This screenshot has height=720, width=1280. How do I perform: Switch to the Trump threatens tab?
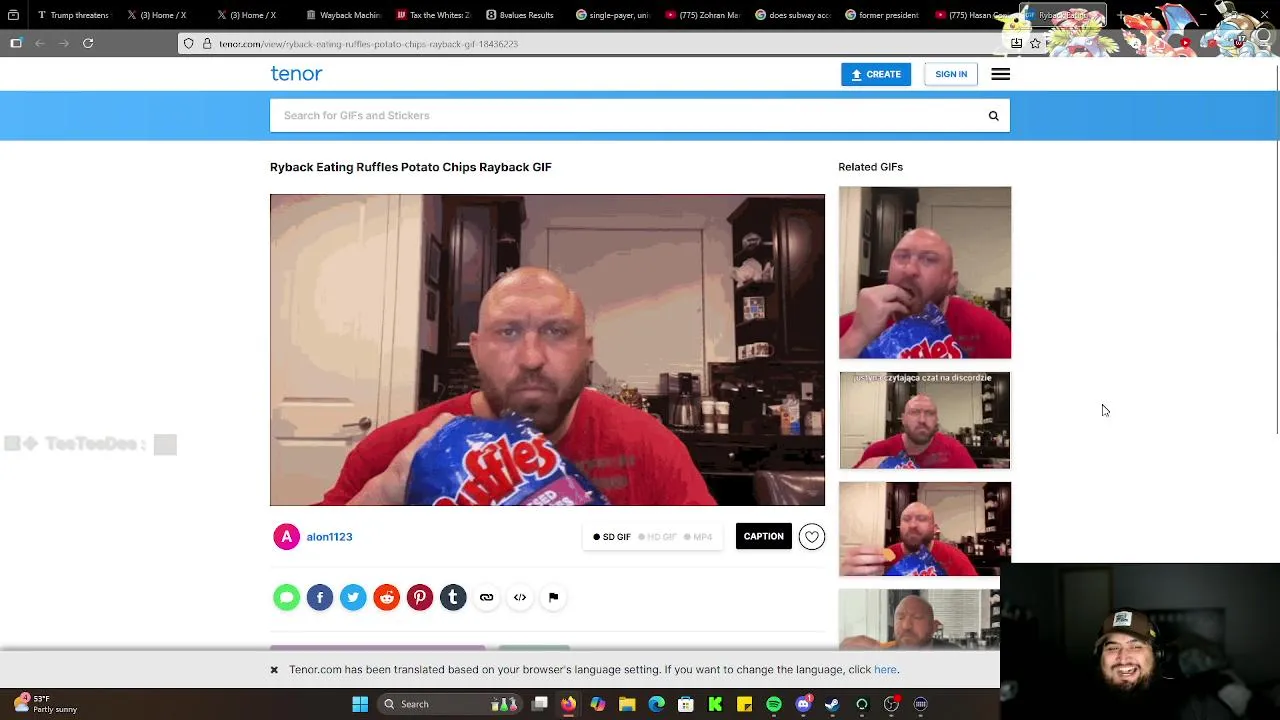tap(73, 15)
